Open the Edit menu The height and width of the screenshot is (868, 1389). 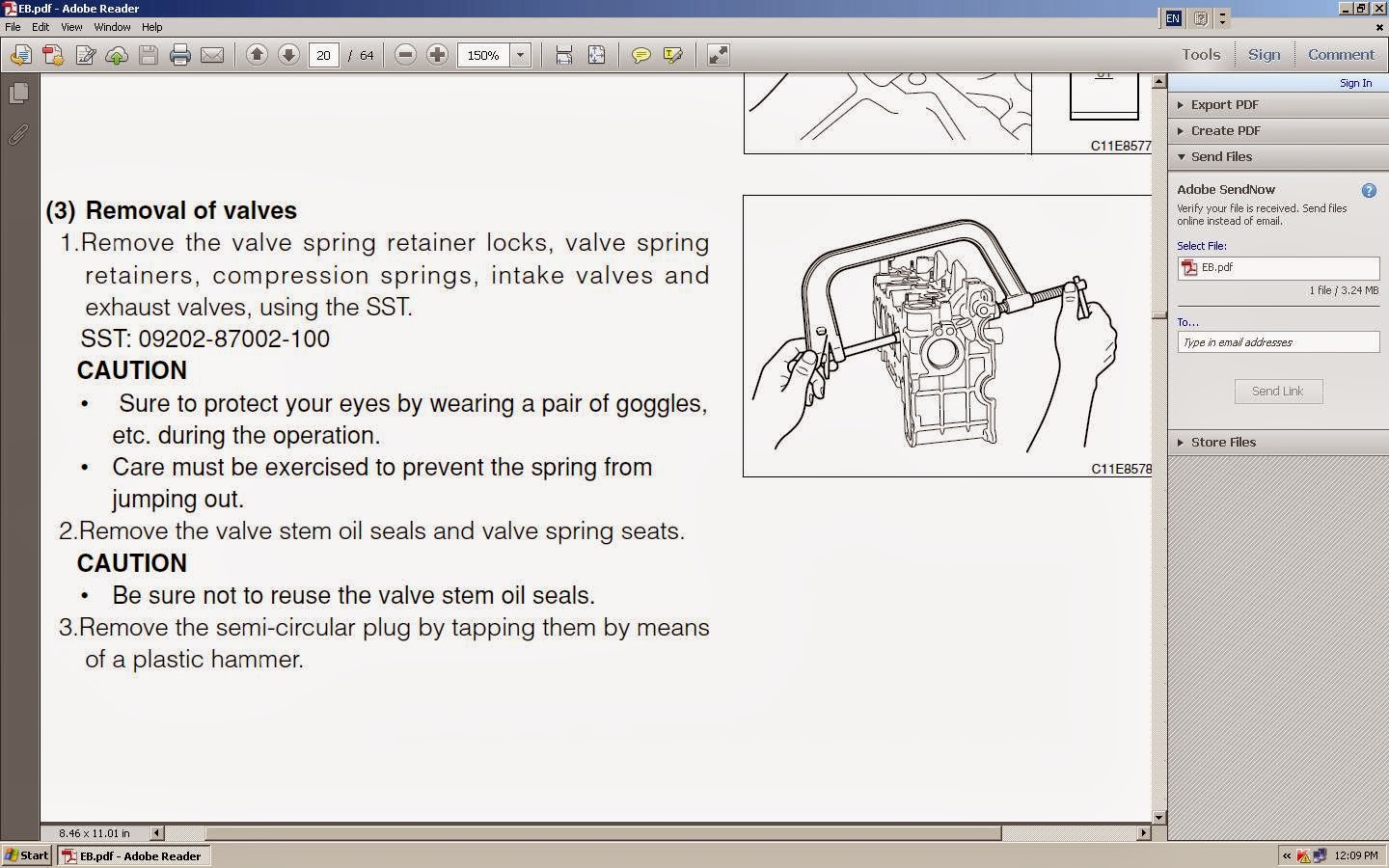[x=41, y=27]
